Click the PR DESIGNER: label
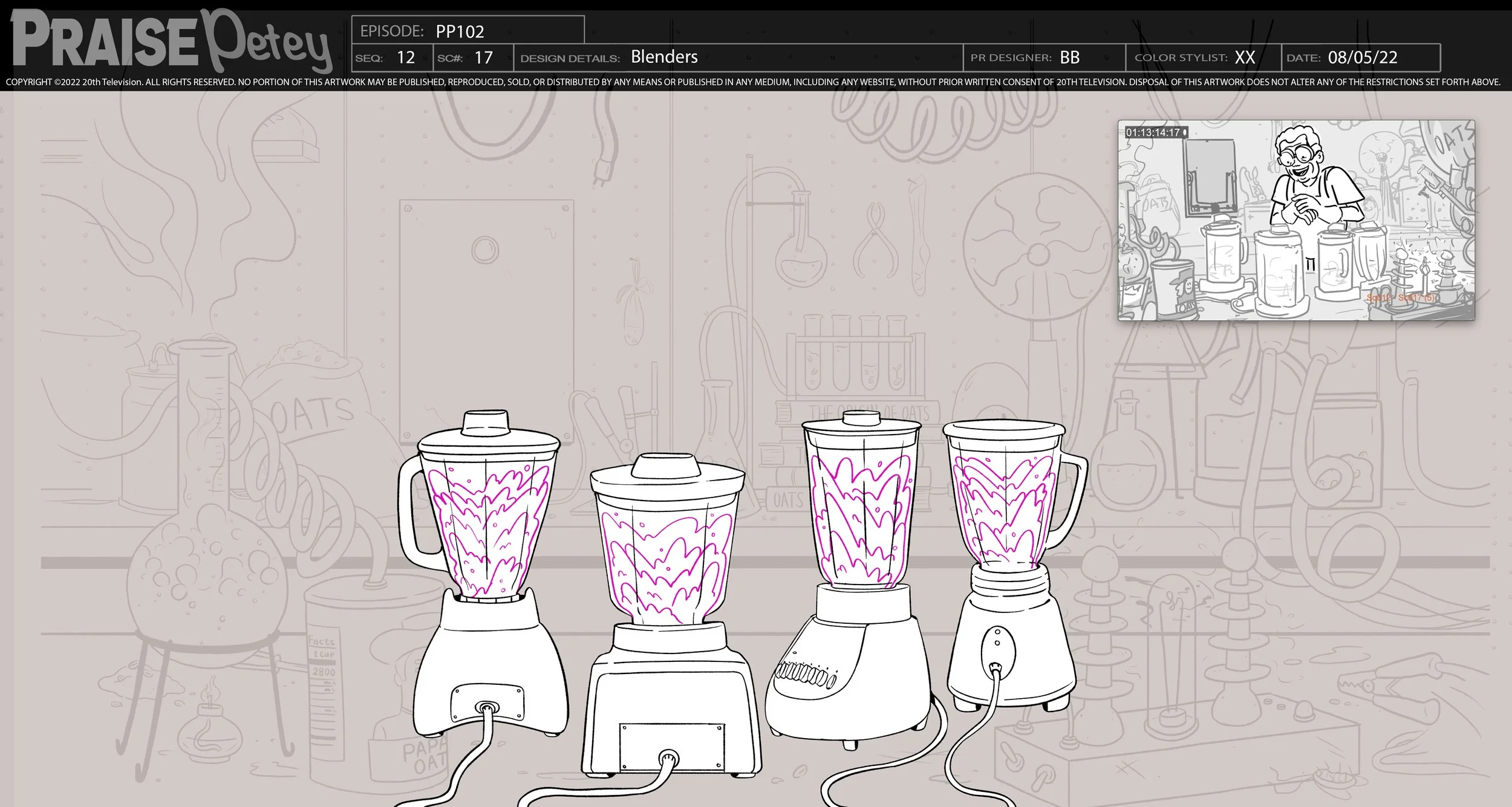1512x807 pixels. (x=1011, y=57)
